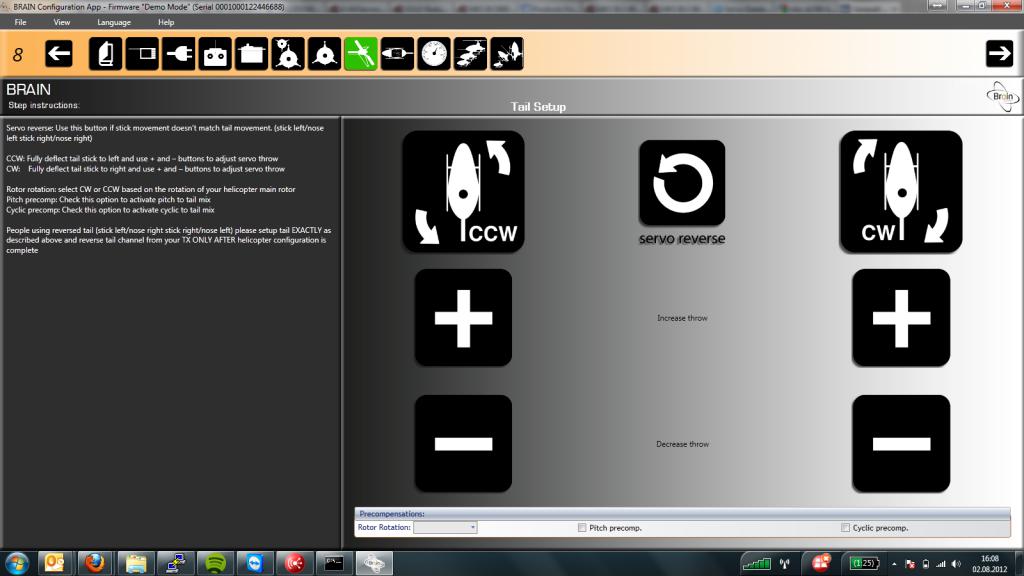This screenshot has height=576, width=1024.
Task: Open the File menu
Action: coord(20,22)
